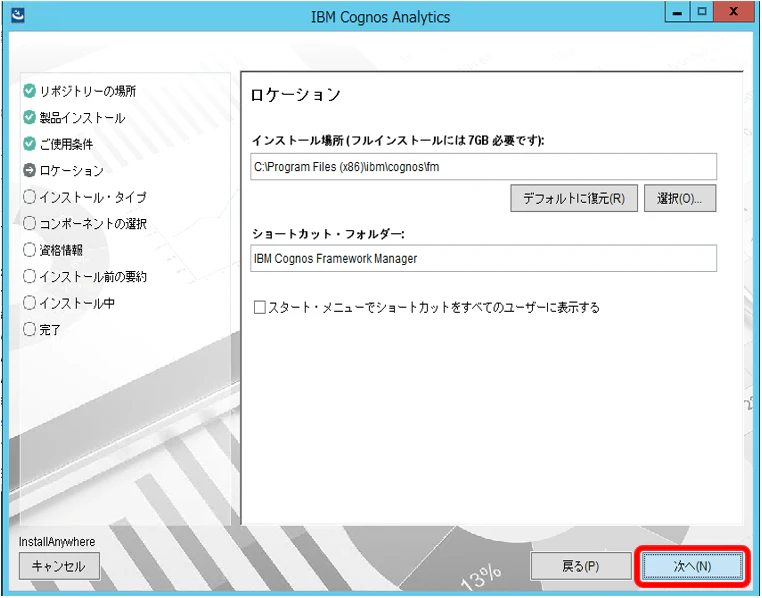The height and width of the screenshot is (598, 762).
Task: Select the リポジトリーの場所 step label
Action: [x=88, y=91]
